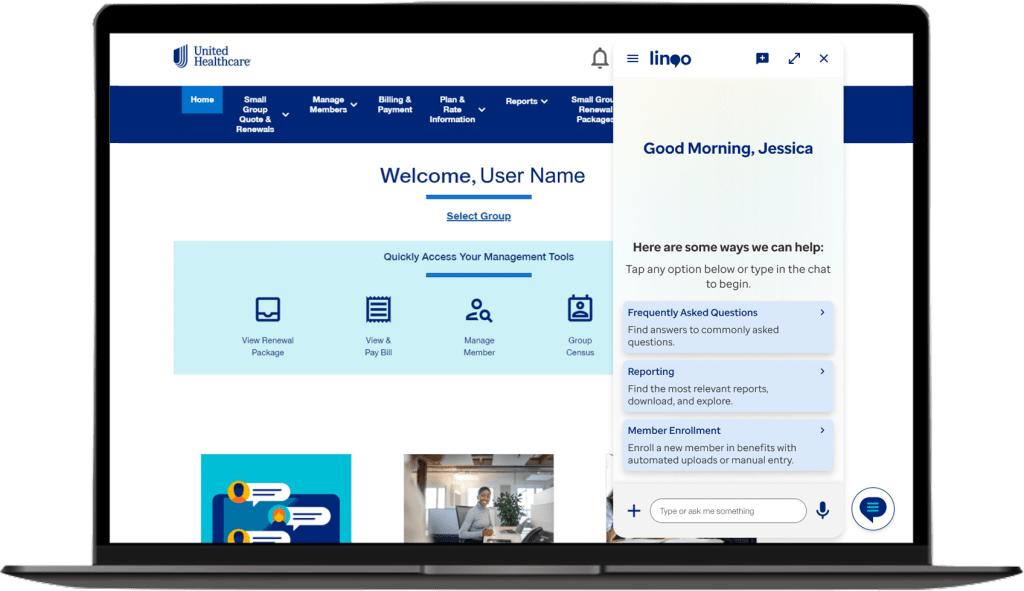The width and height of the screenshot is (1024, 591).
Task: Open the Manage Member tool
Action: coord(479,325)
